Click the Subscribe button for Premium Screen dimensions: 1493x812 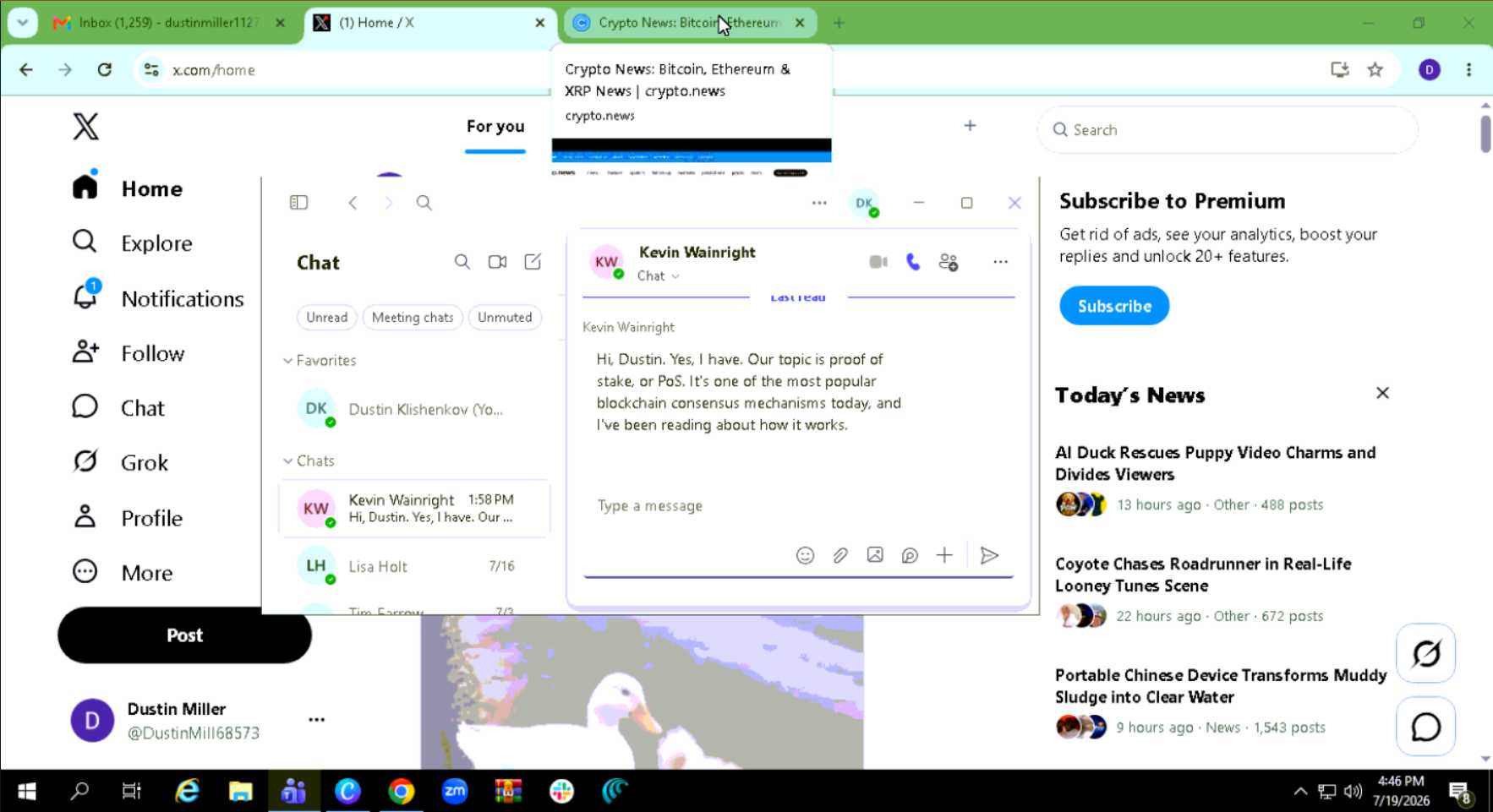[1114, 306]
